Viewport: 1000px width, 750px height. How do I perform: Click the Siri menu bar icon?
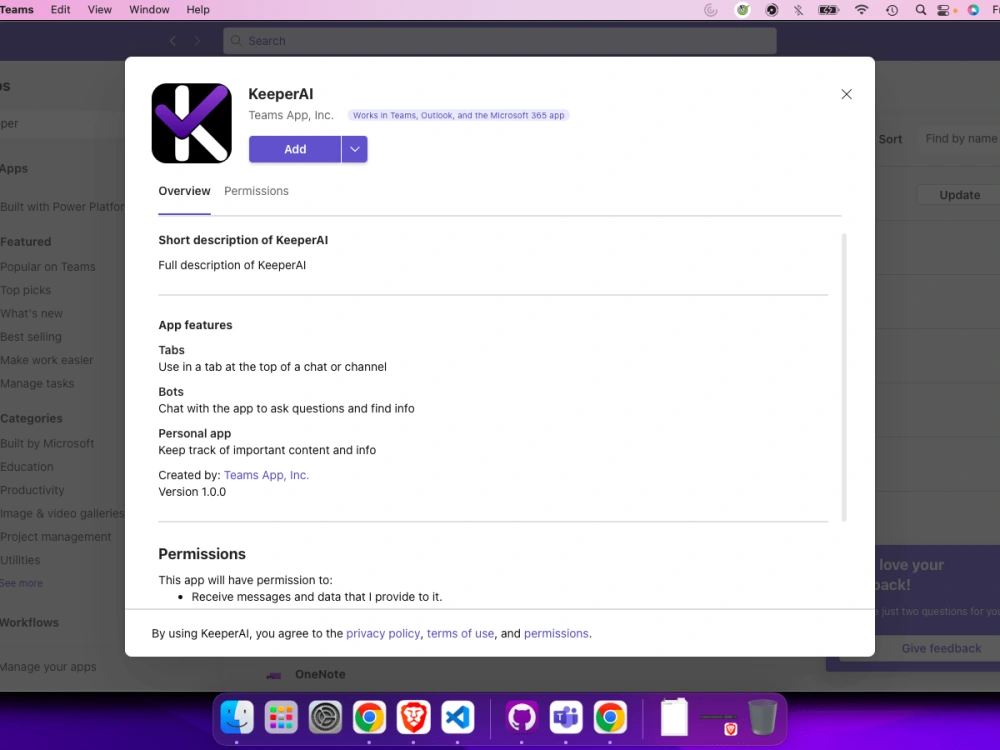[973, 10]
